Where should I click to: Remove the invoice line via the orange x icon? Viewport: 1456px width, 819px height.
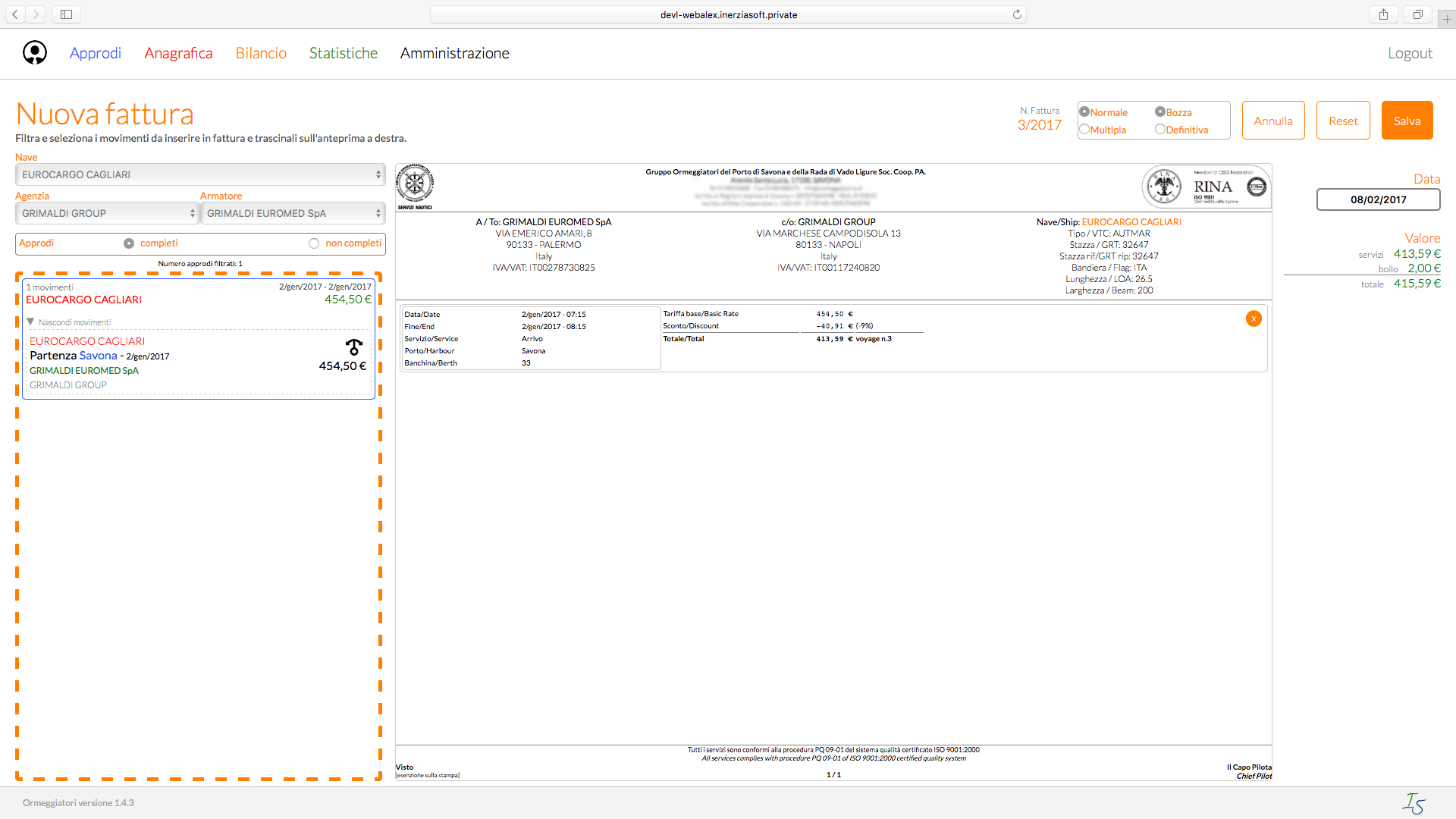(1254, 318)
